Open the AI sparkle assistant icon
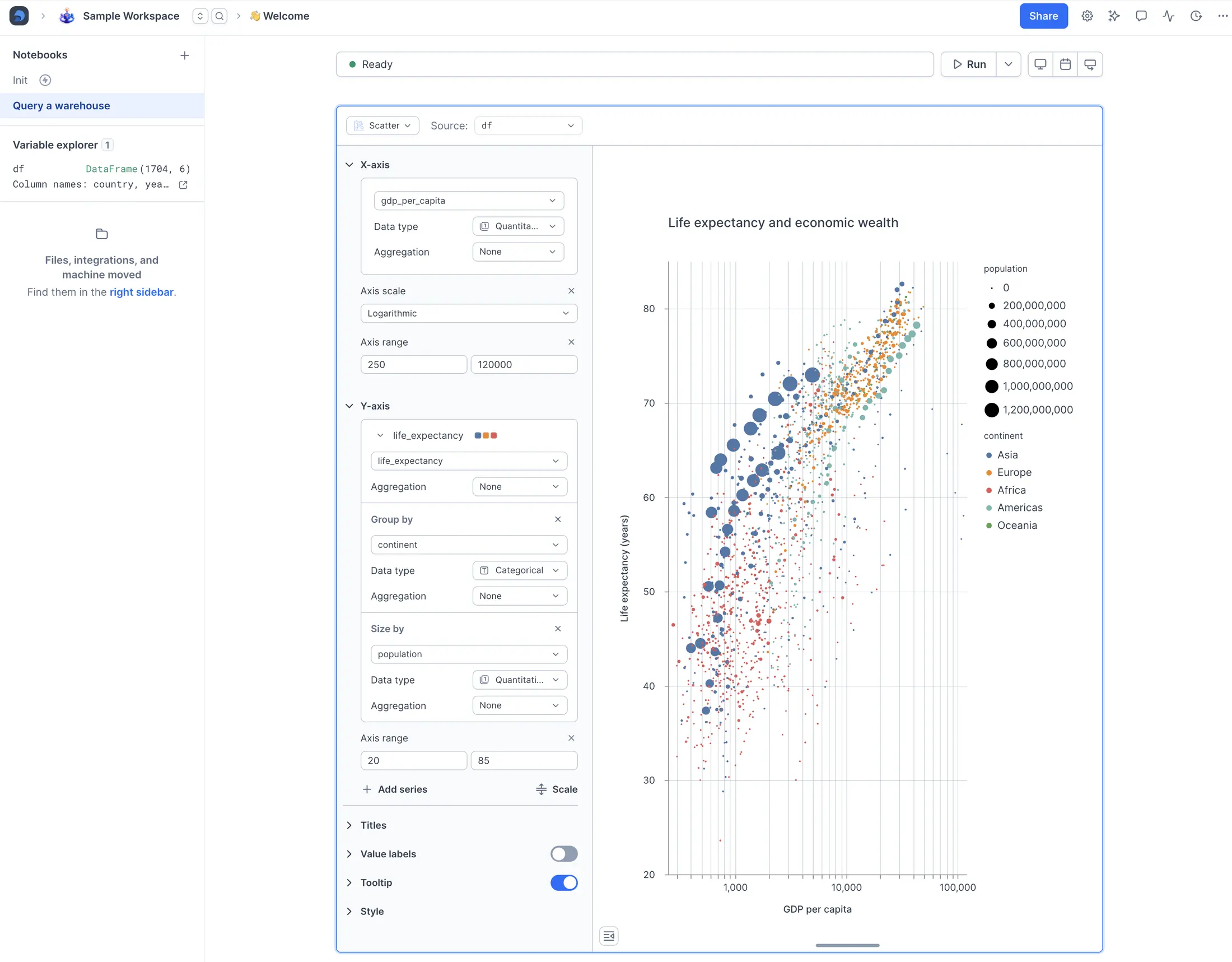This screenshot has height=962, width=1232. (x=1113, y=16)
